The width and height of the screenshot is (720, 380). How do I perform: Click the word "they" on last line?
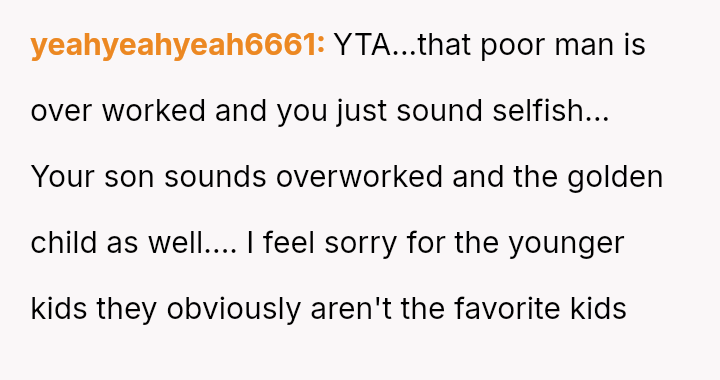pyautogui.click(x=126, y=309)
